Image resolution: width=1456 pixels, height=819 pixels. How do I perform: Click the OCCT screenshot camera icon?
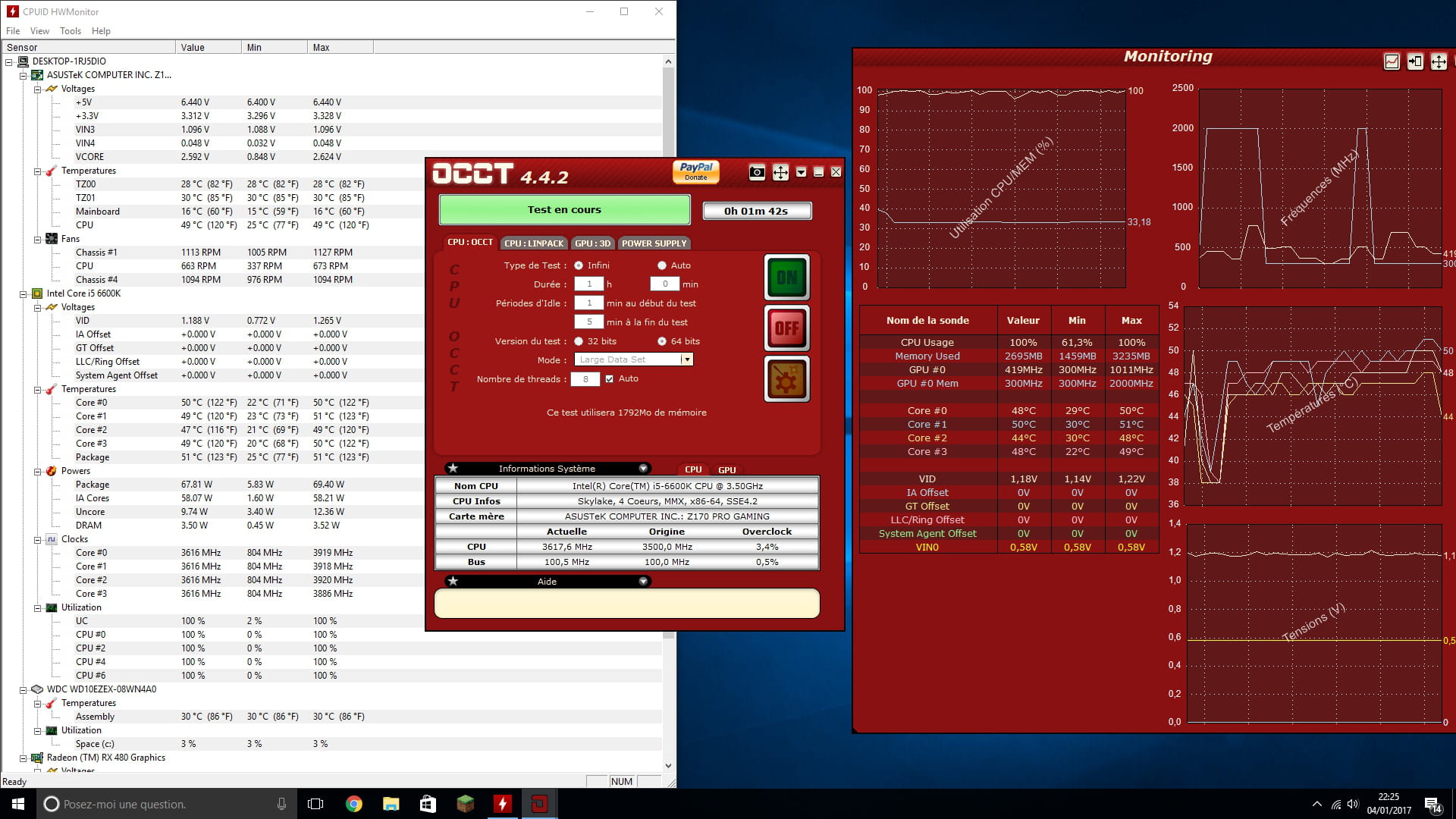tap(756, 173)
